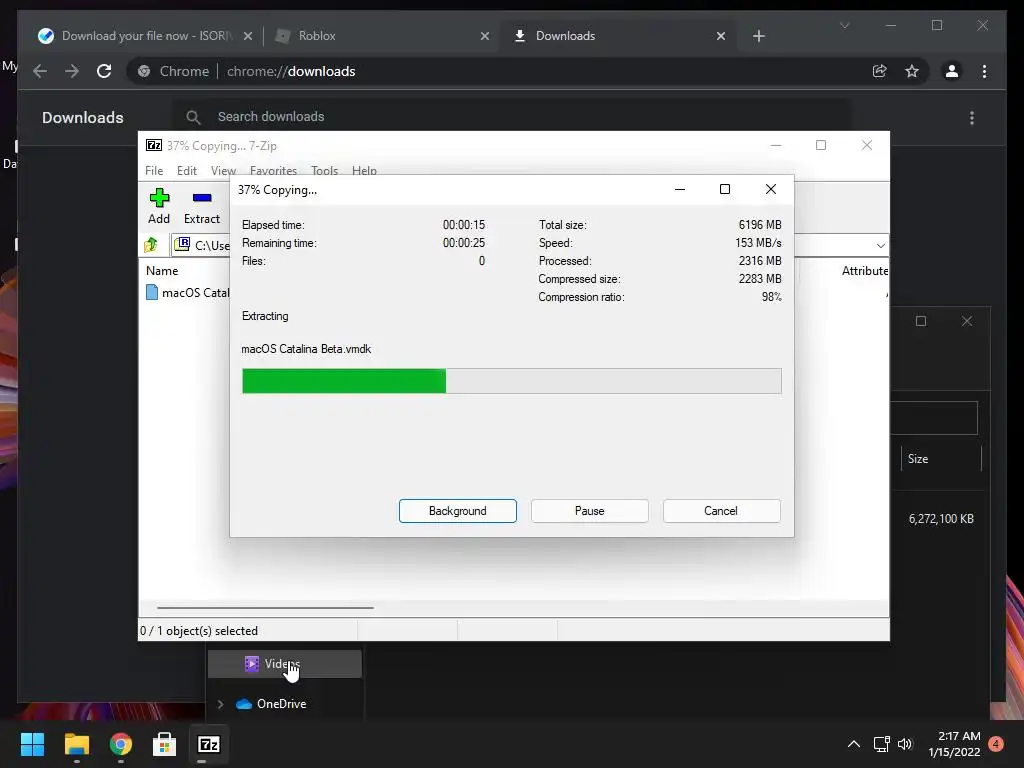This screenshot has width=1024, height=768.
Task: Close the 37% Copying dialog
Action: 771,189
